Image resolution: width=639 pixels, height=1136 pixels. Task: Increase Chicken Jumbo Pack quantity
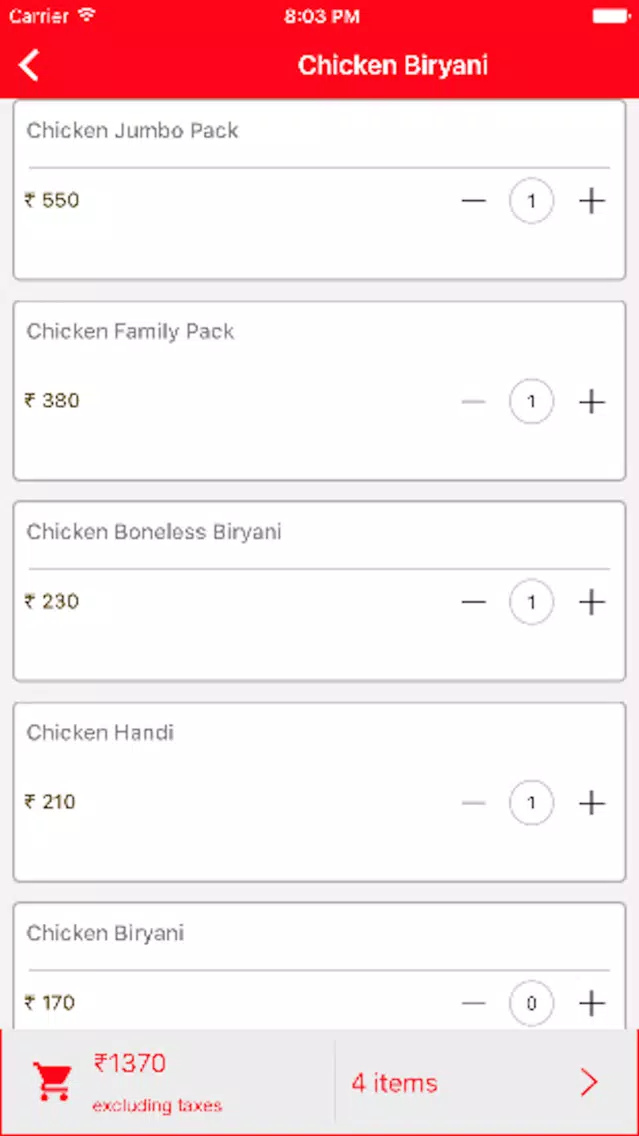pyautogui.click(x=592, y=201)
